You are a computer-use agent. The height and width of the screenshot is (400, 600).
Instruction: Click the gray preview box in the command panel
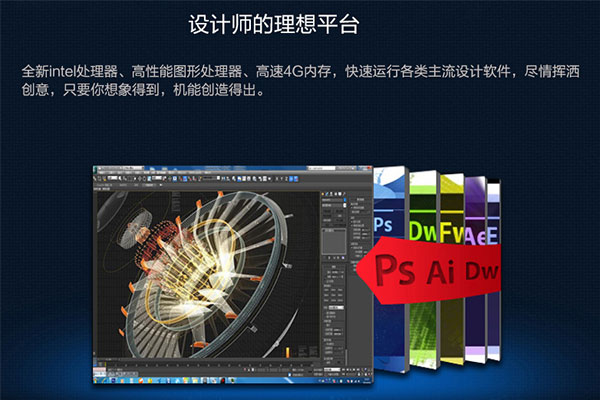(x=334, y=241)
